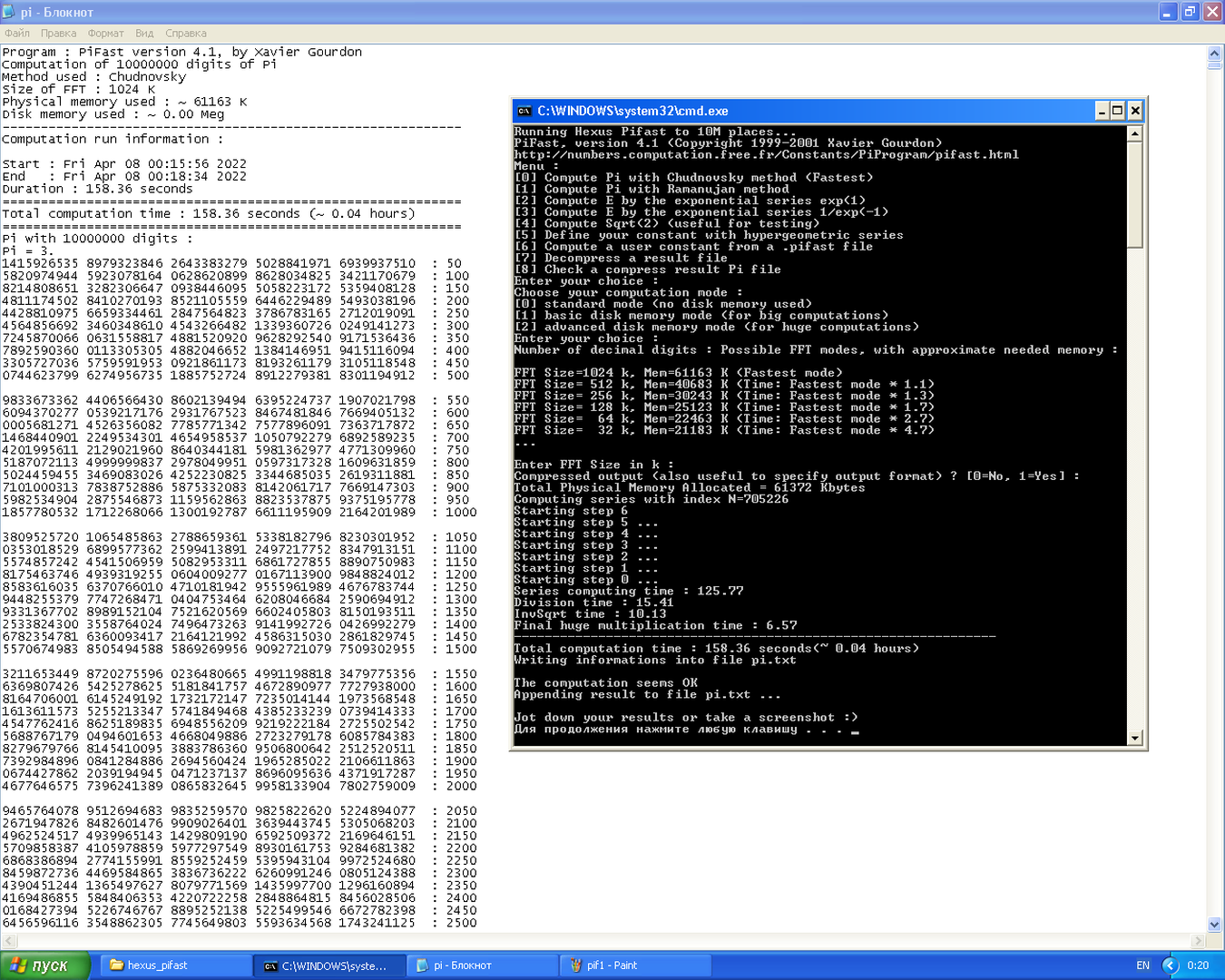Expand hidden tray icons arrow
The width and height of the screenshot is (1225, 980).
pos(1171,965)
